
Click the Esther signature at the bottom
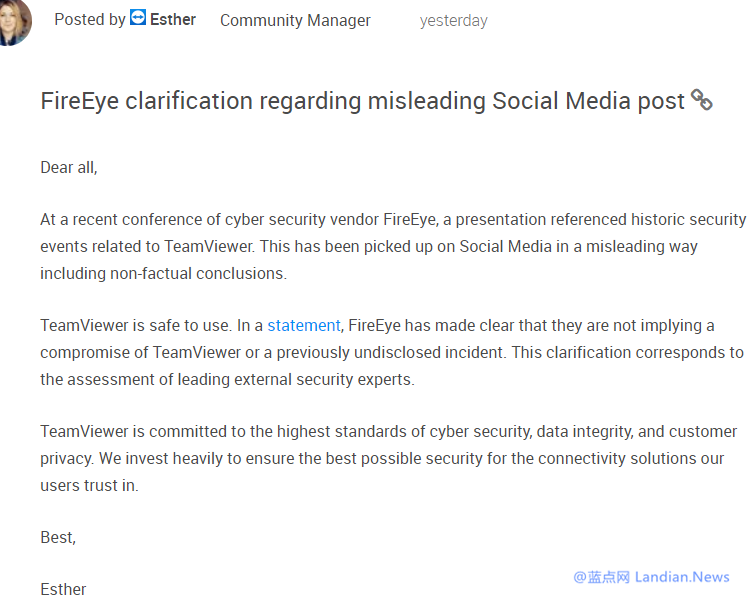[x=63, y=590]
